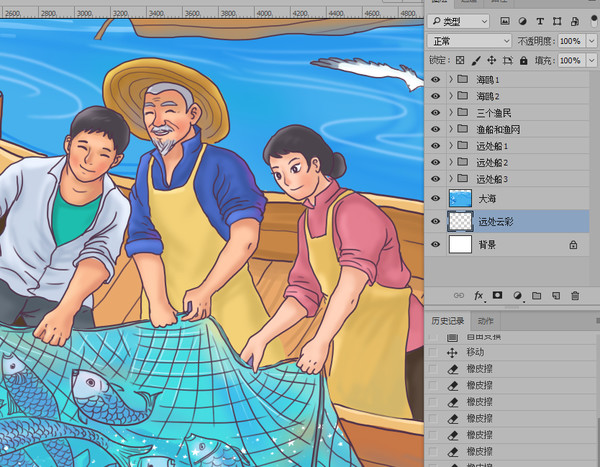The height and width of the screenshot is (467, 600).
Task: Click the 背景 layer thumbnail
Action: point(460,244)
